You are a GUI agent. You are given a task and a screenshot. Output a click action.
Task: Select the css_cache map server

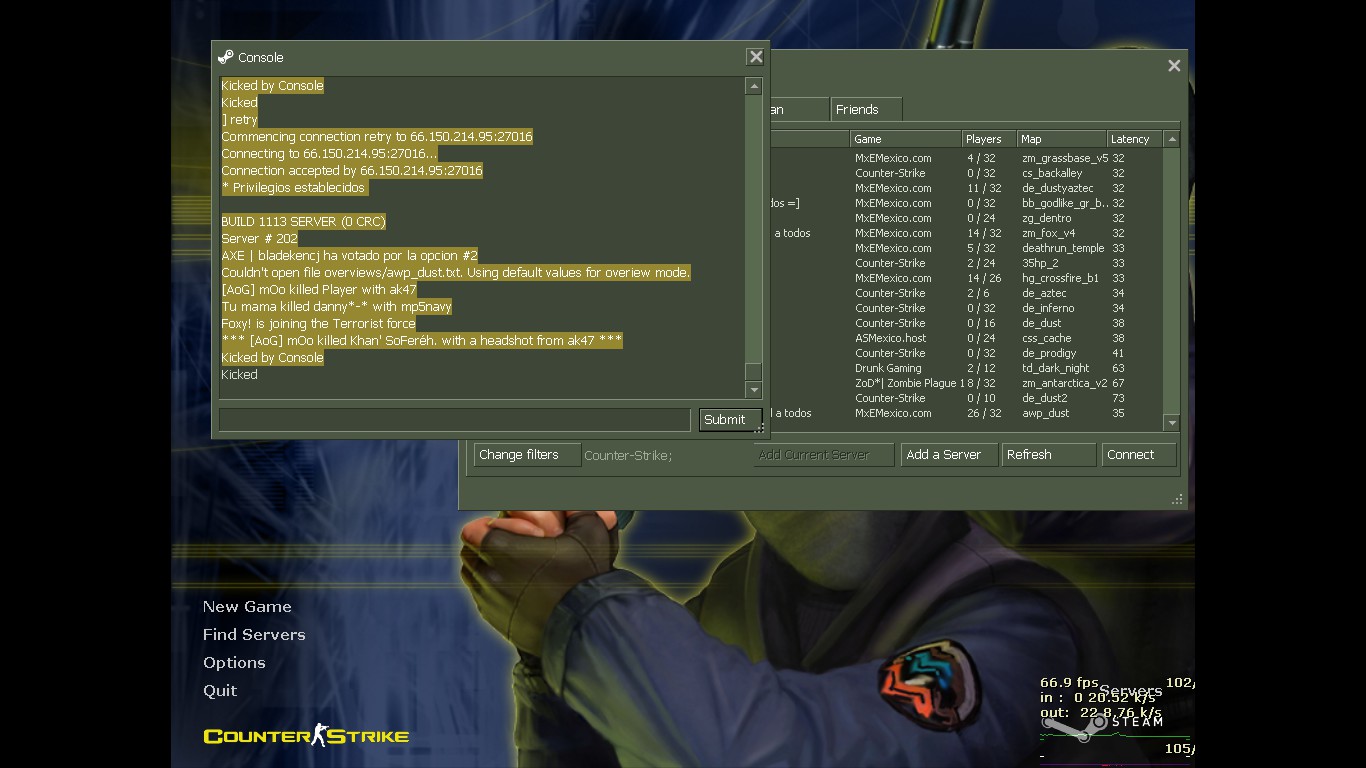point(1046,338)
